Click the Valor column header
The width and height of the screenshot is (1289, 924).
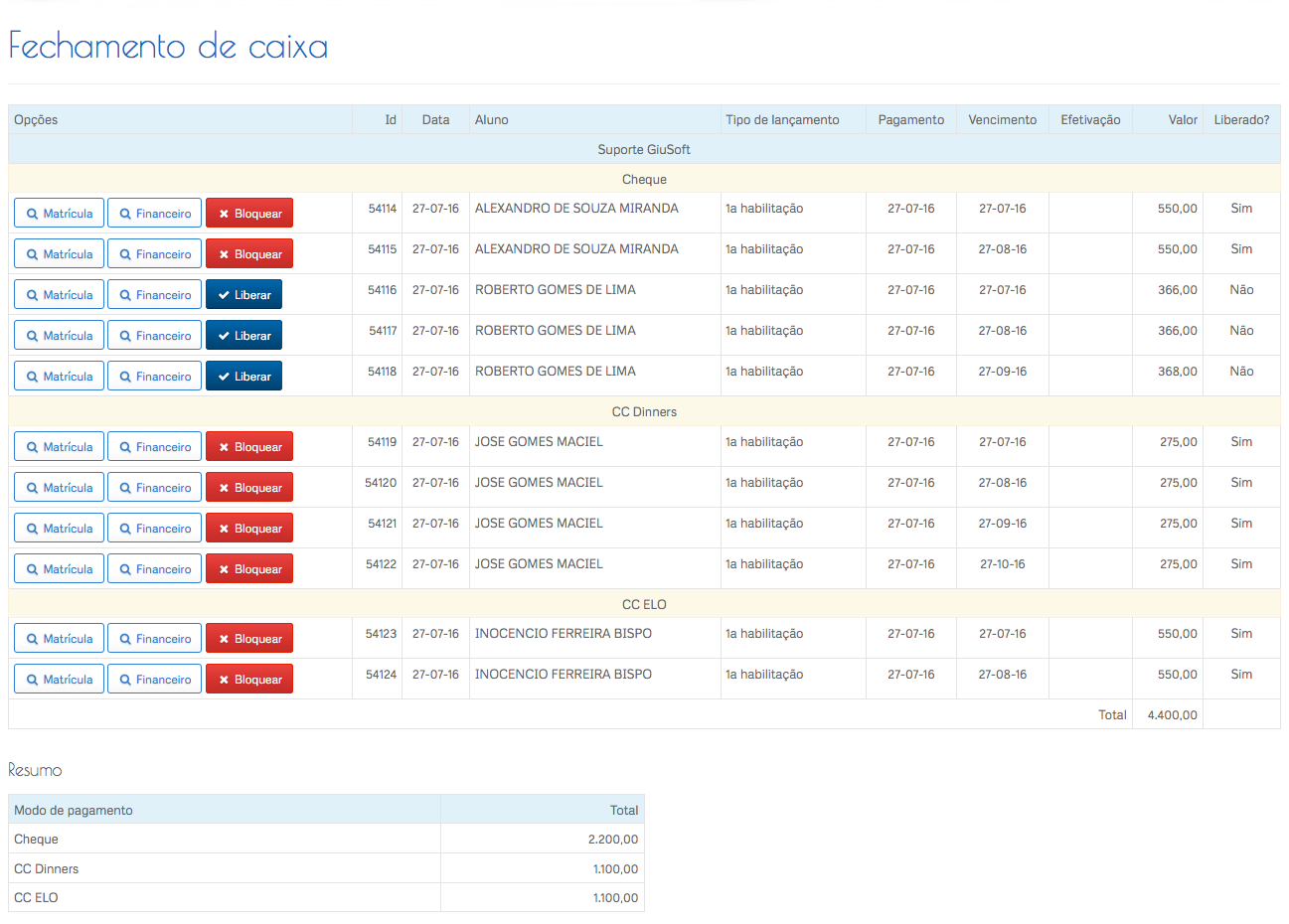tap(1182, 120)
